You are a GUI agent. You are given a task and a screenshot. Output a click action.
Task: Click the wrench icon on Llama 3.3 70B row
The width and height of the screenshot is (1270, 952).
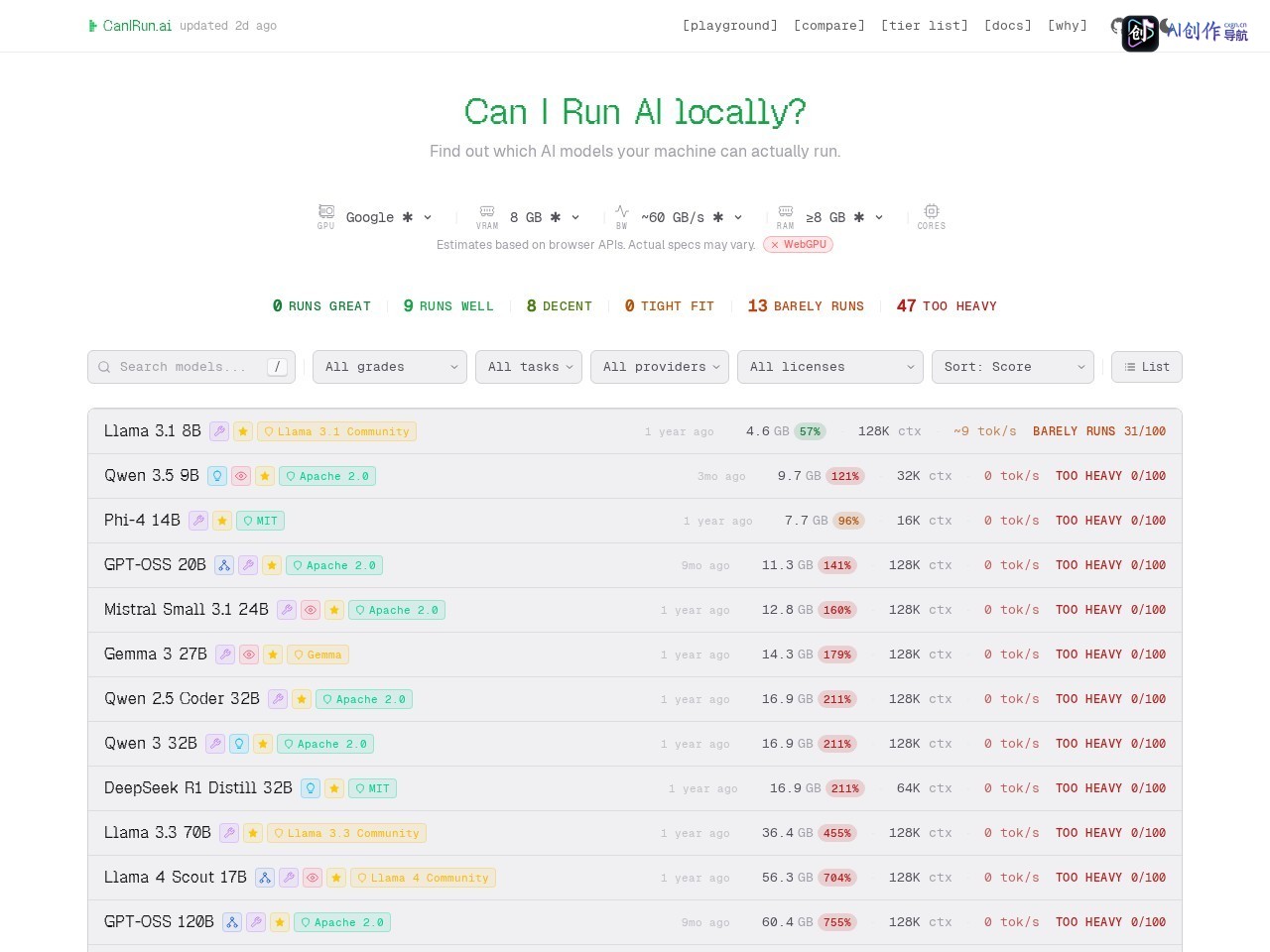229,833
